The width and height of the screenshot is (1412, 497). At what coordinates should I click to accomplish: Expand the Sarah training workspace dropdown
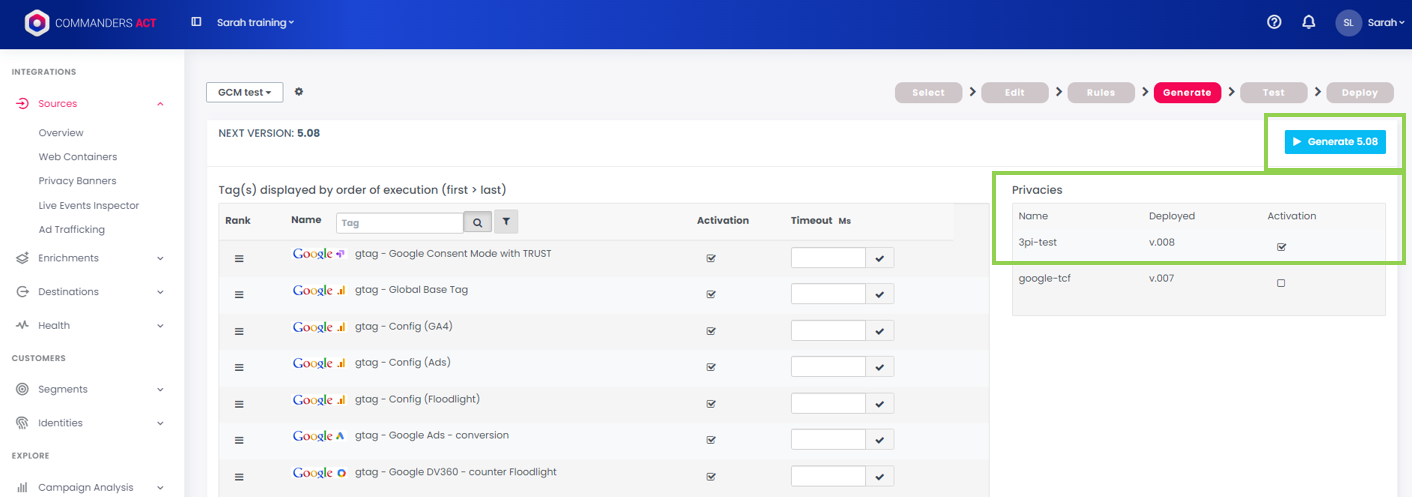coord(256,22)
